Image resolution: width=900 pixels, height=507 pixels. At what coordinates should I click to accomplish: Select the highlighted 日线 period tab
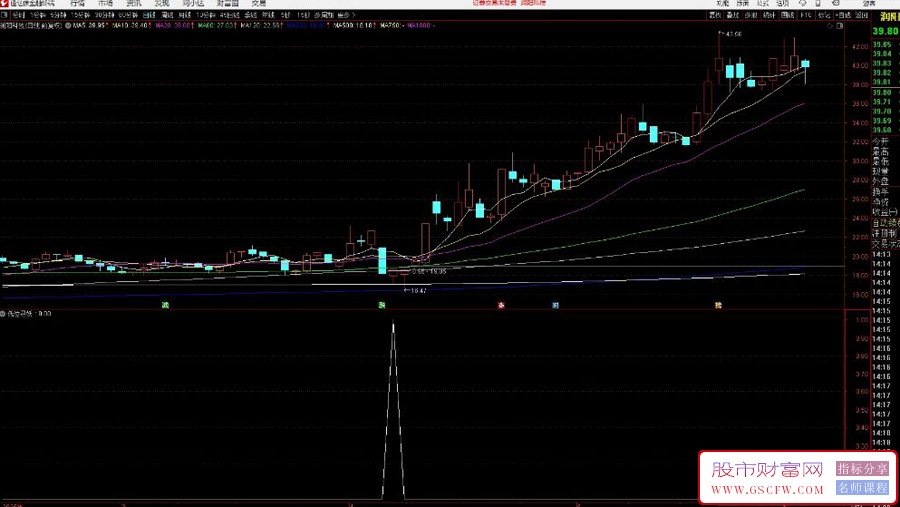coord(149,15)
